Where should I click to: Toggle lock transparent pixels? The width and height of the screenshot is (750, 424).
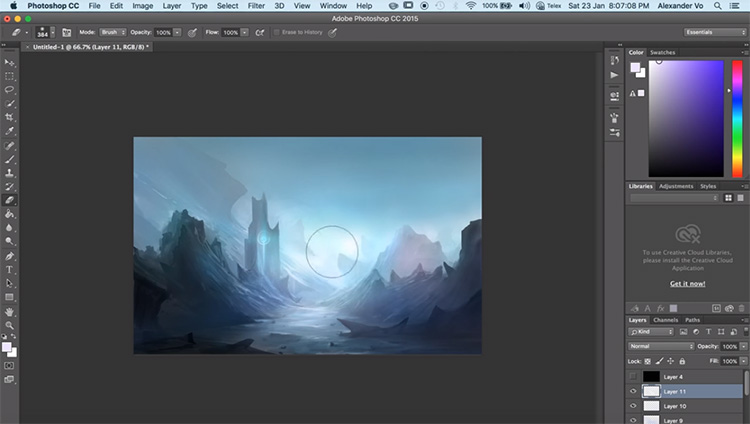[x=648, y=361]
